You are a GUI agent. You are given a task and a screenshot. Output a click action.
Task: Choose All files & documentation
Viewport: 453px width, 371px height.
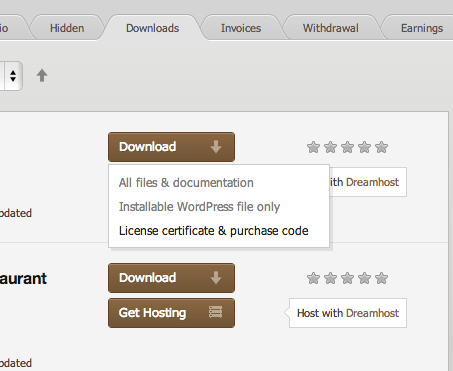tap(186, 183)
